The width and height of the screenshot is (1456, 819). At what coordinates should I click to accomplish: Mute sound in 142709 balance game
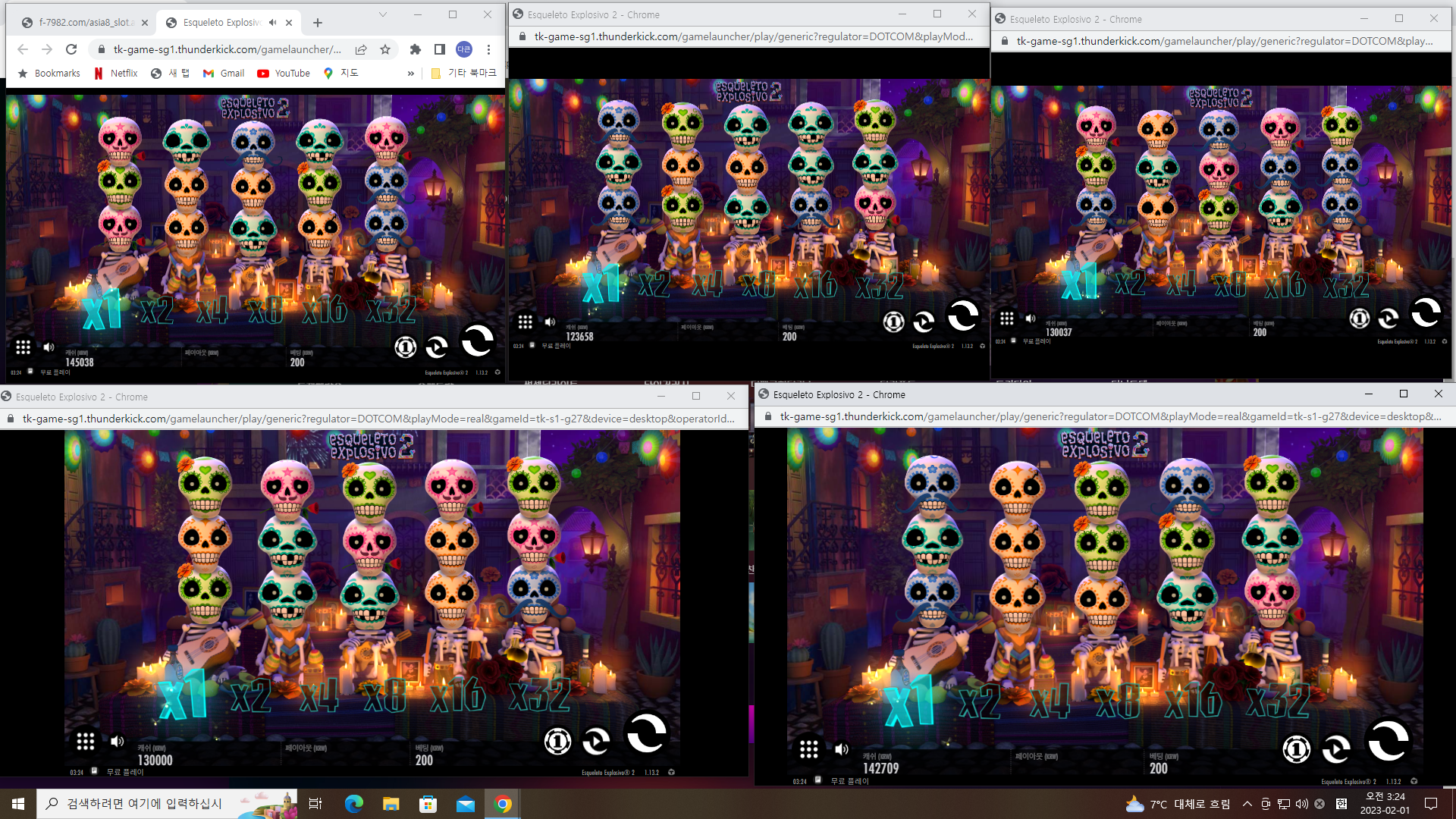pyautogui.click(x=842, y=750)
